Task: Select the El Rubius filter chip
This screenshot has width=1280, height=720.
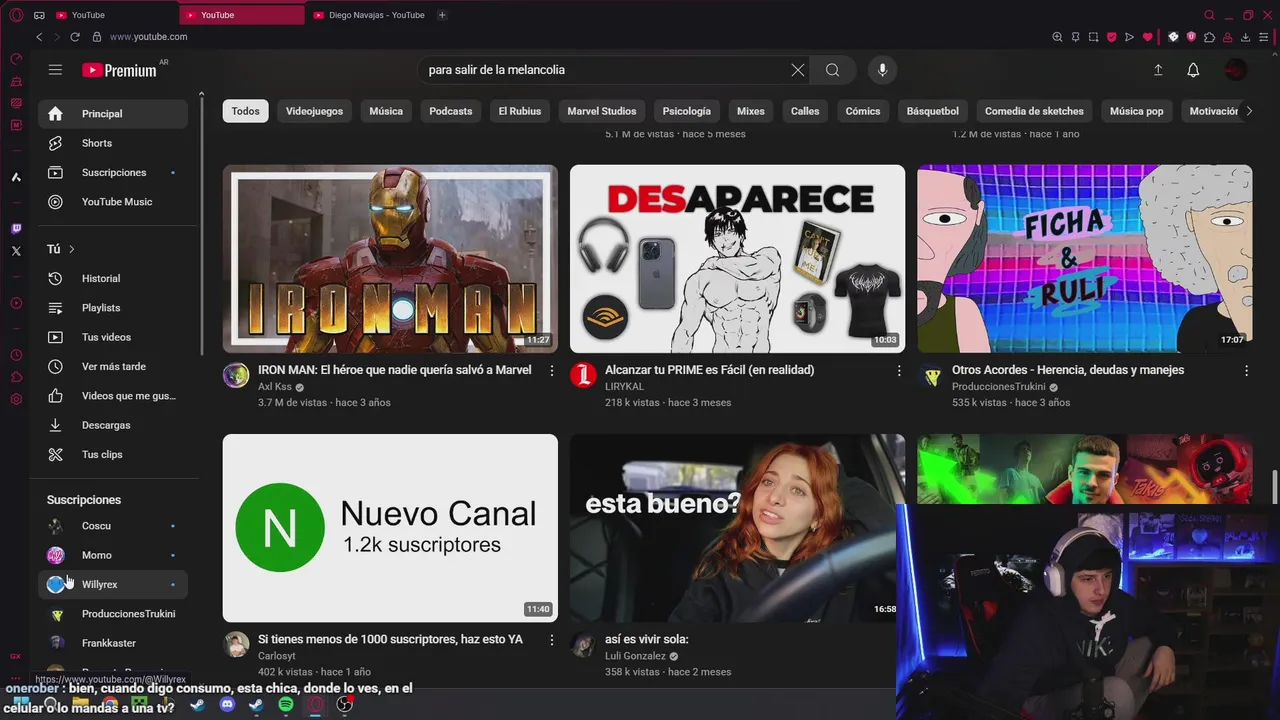Action: (x=520, y=111)
